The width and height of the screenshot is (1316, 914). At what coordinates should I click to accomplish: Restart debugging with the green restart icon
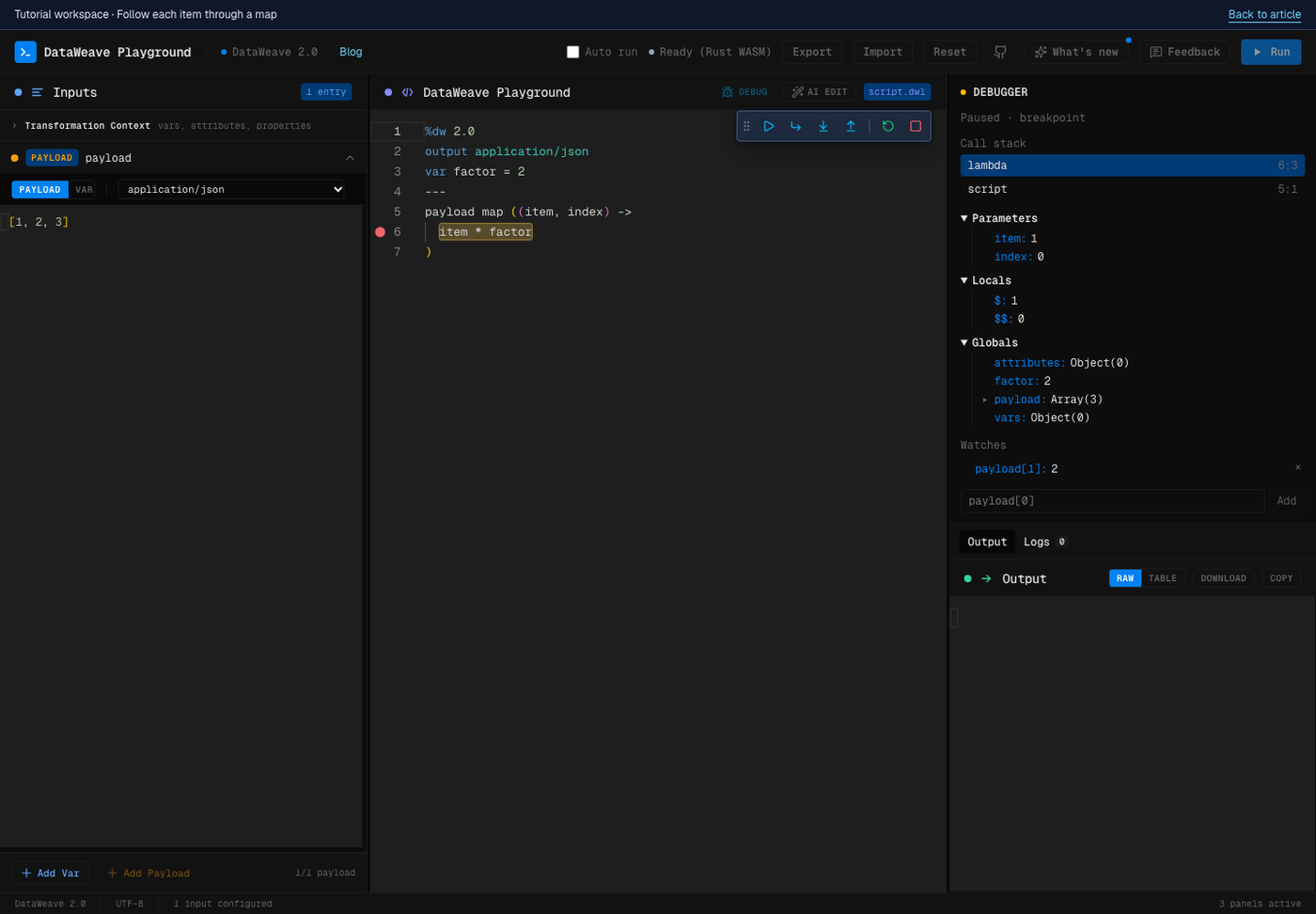(888, 126)
